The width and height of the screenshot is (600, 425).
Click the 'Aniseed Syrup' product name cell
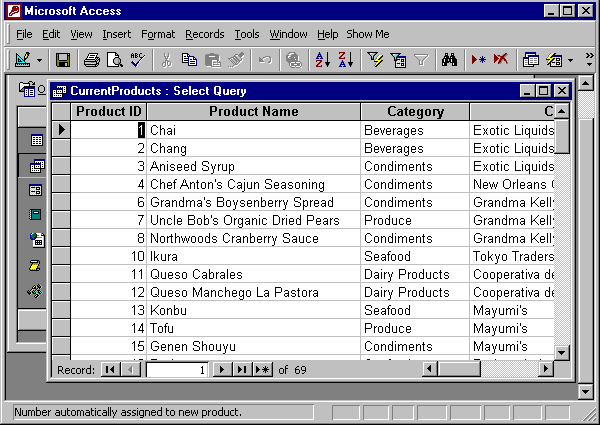pos(253,166)
